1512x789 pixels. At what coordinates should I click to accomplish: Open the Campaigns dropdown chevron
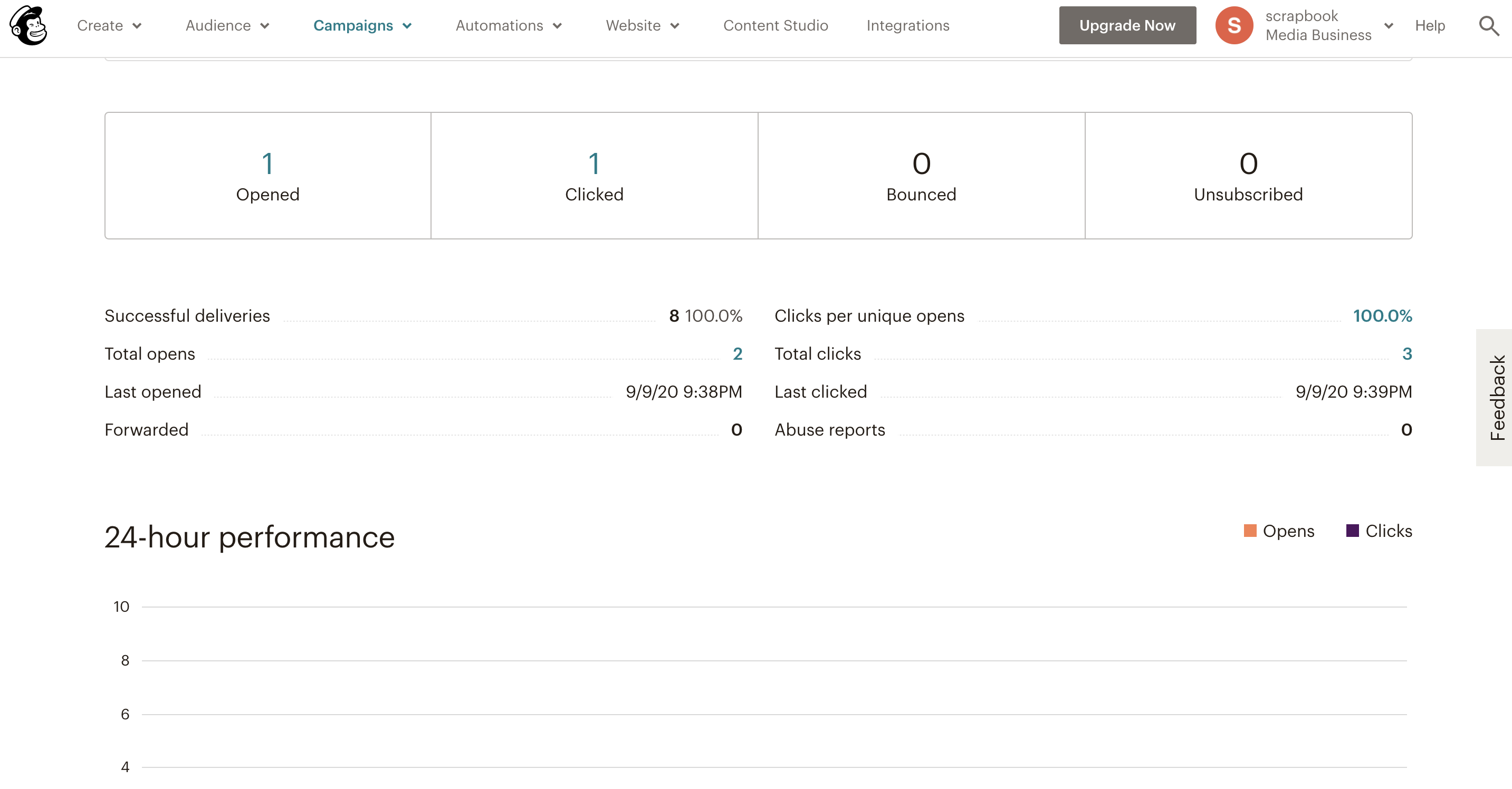[407, 26]
